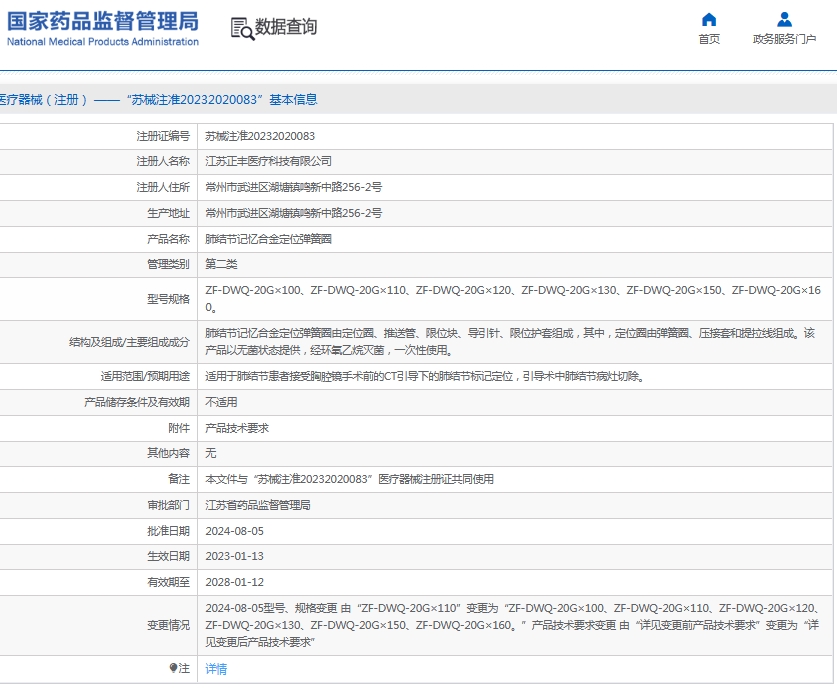
Task: Click the 变更情况 row label
Action: click(169, 626)
